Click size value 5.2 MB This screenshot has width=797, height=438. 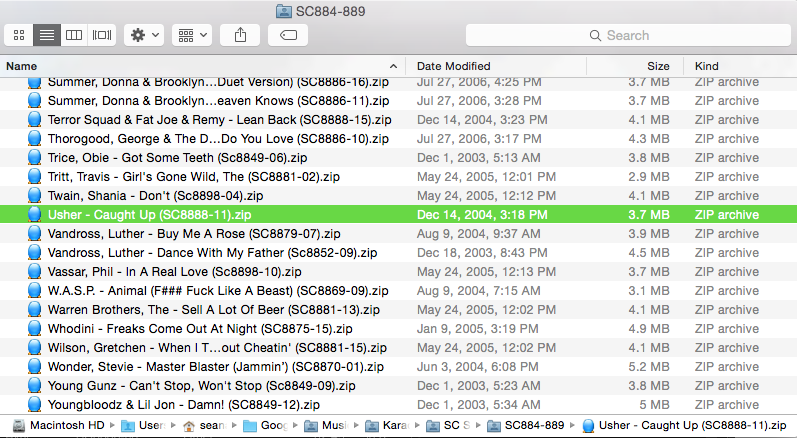pos(649,367)
